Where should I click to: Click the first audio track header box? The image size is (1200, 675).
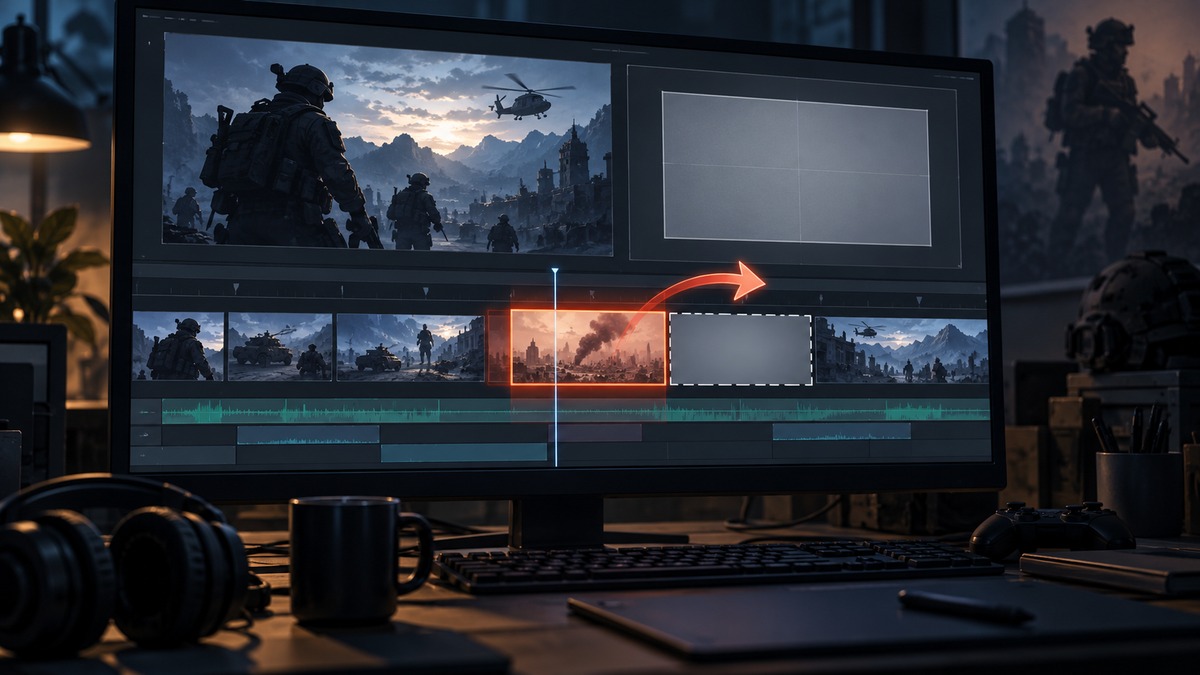click(x=146, y=412)
